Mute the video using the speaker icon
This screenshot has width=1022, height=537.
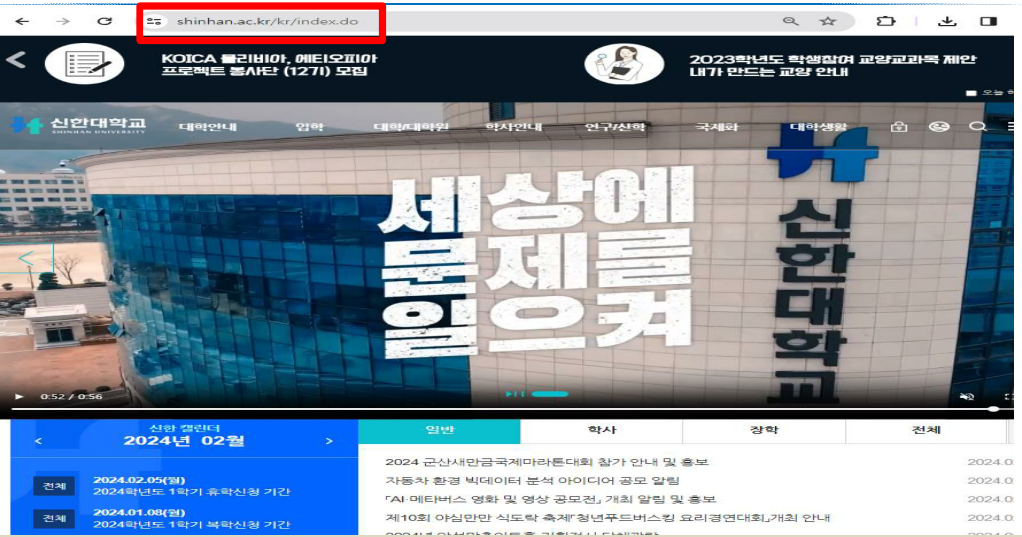(966, 397)
